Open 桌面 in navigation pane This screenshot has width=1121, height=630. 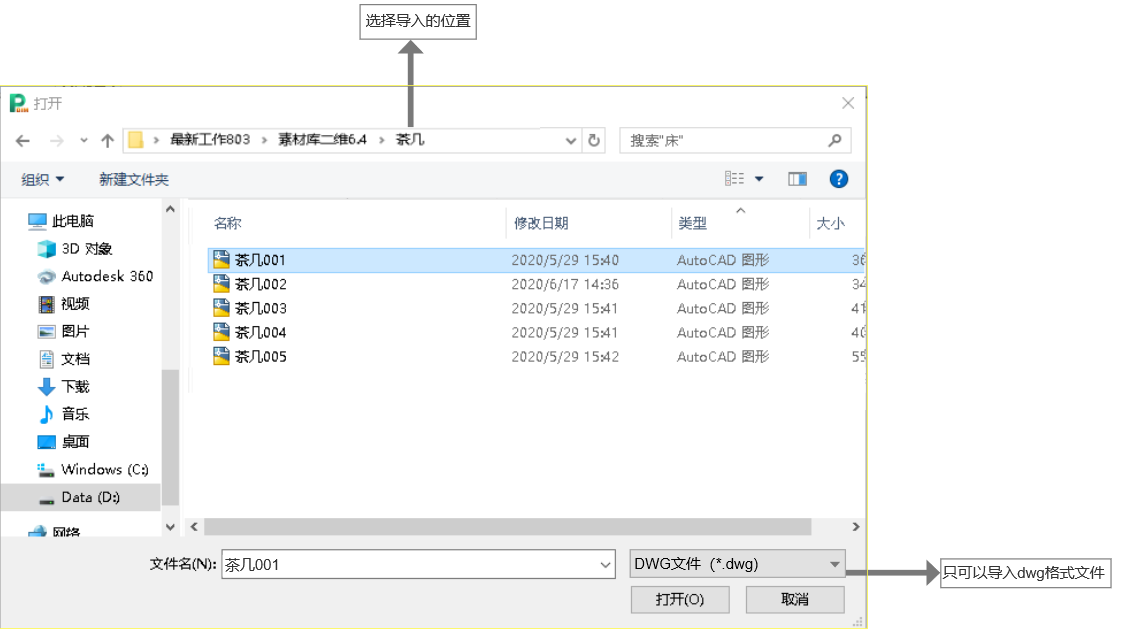point(64,442)
